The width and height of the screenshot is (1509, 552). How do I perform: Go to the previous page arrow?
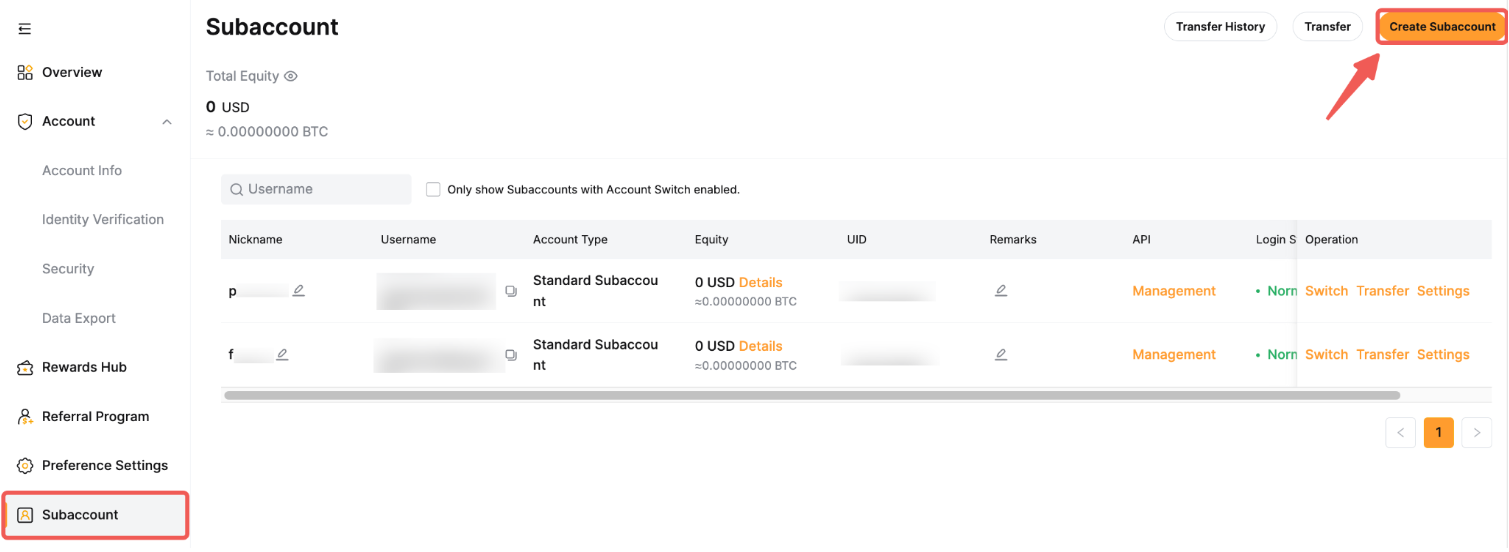click(1400, 433)
